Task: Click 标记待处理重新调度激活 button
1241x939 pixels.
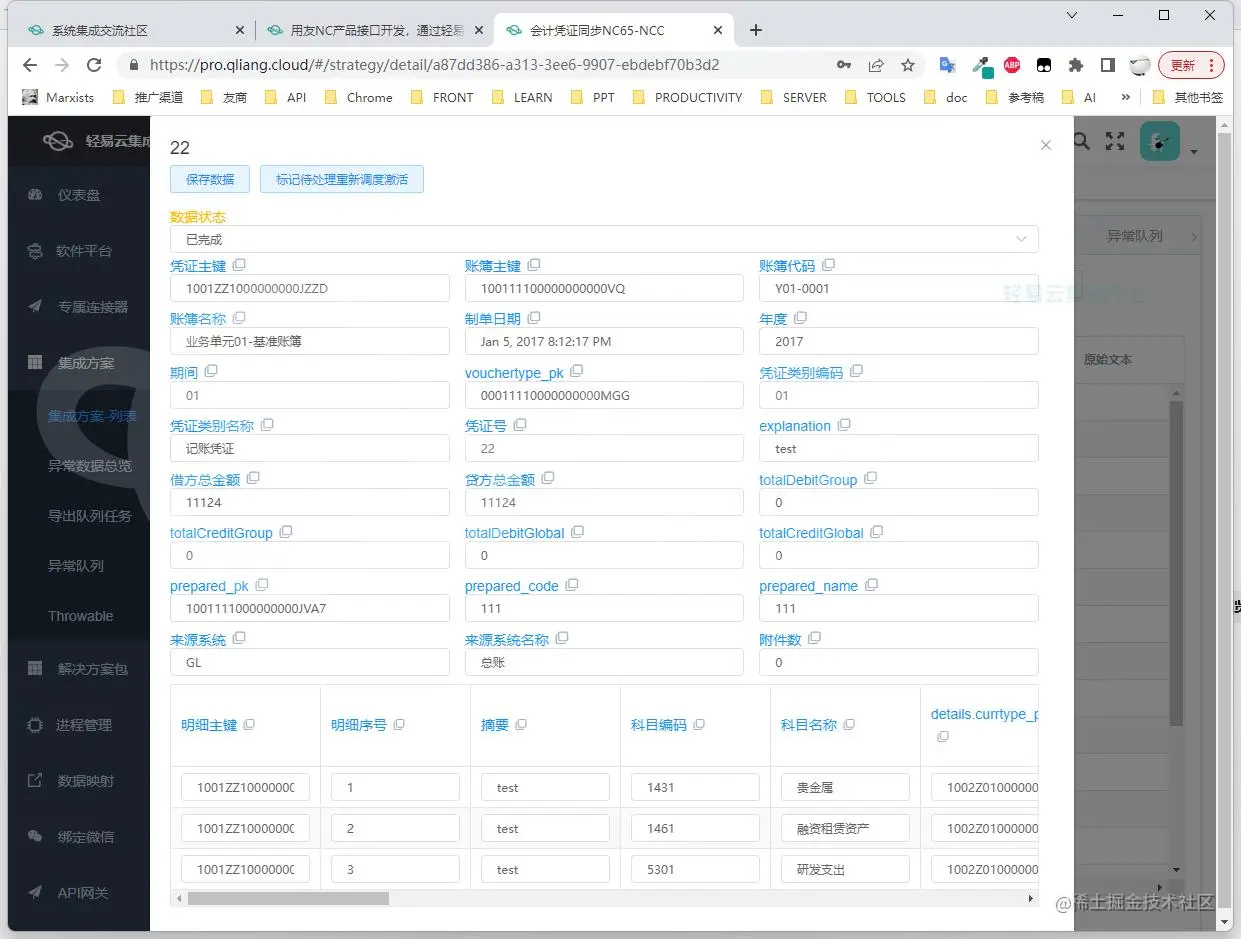Action: (x=342, y=179)
